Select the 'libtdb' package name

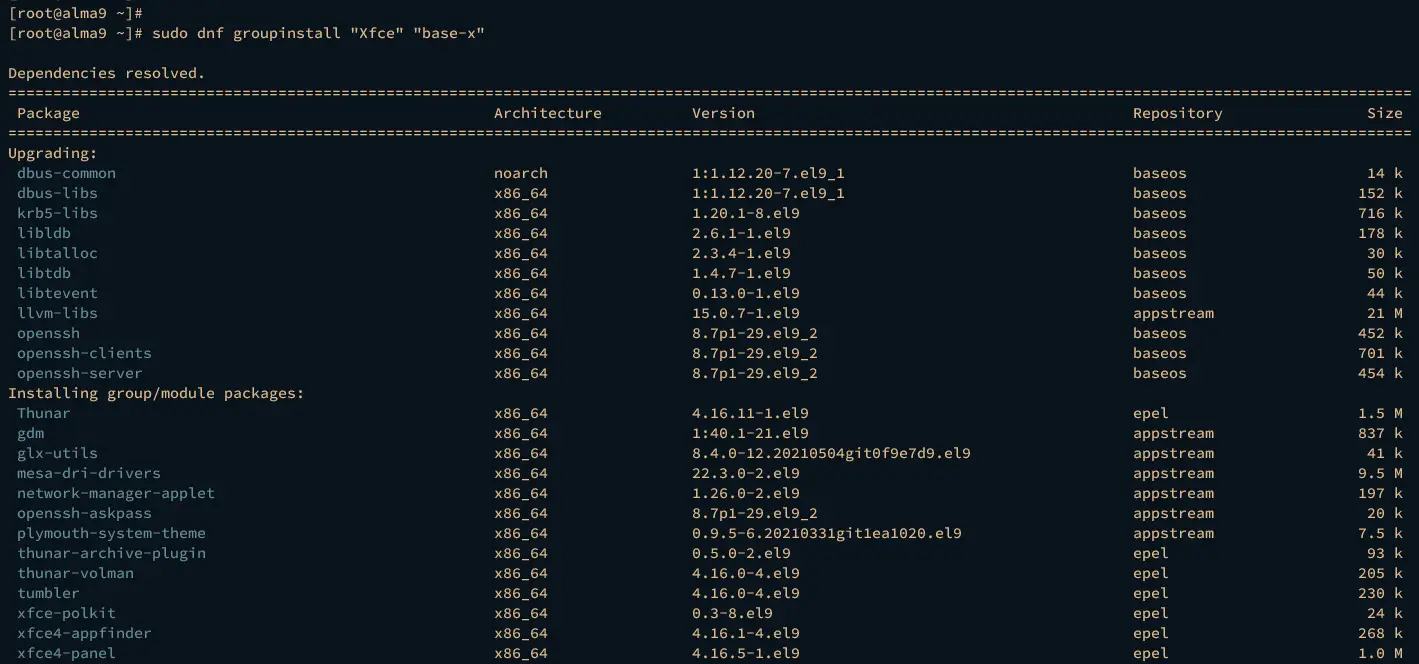point(44,273)
